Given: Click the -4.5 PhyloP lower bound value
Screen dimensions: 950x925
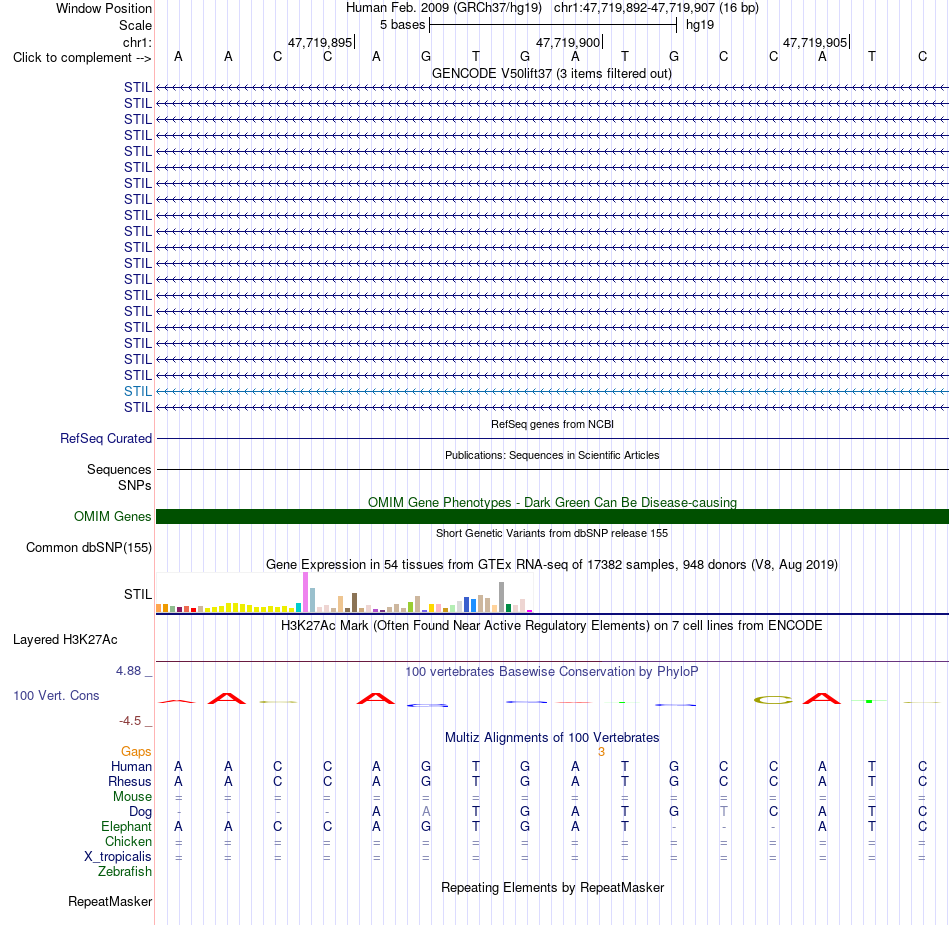Looking at the screenshot, I should click(x=130, y=721).
